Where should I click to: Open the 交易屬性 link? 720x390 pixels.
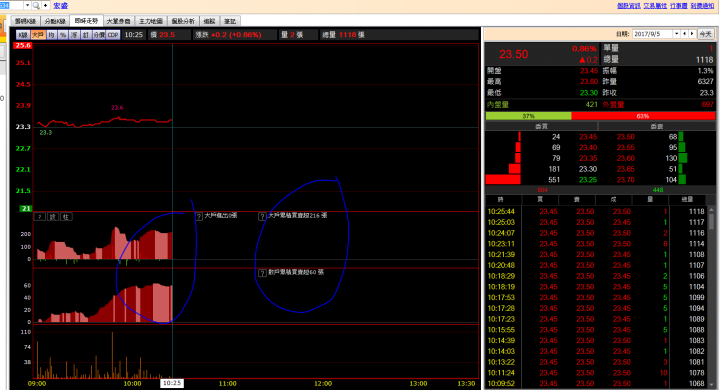pyautogui.click(x=655, y=6)
